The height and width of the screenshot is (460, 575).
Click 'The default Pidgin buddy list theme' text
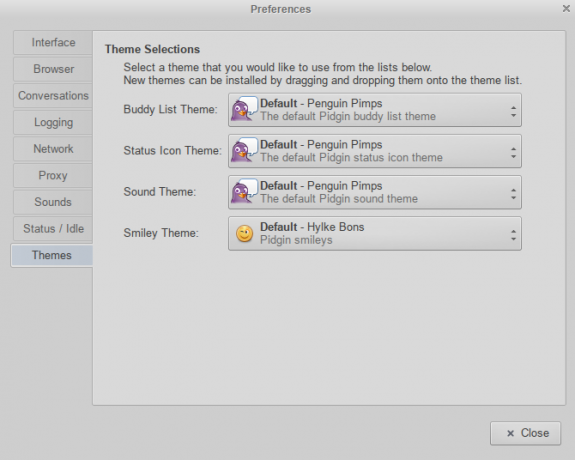[348, 116]
